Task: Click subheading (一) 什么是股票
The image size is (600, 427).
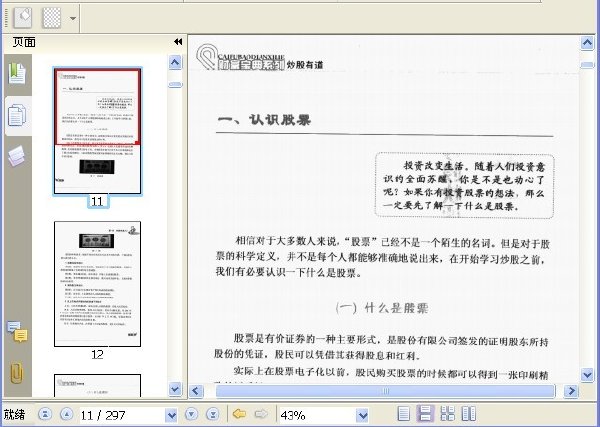Action: [x=382, y=308]
